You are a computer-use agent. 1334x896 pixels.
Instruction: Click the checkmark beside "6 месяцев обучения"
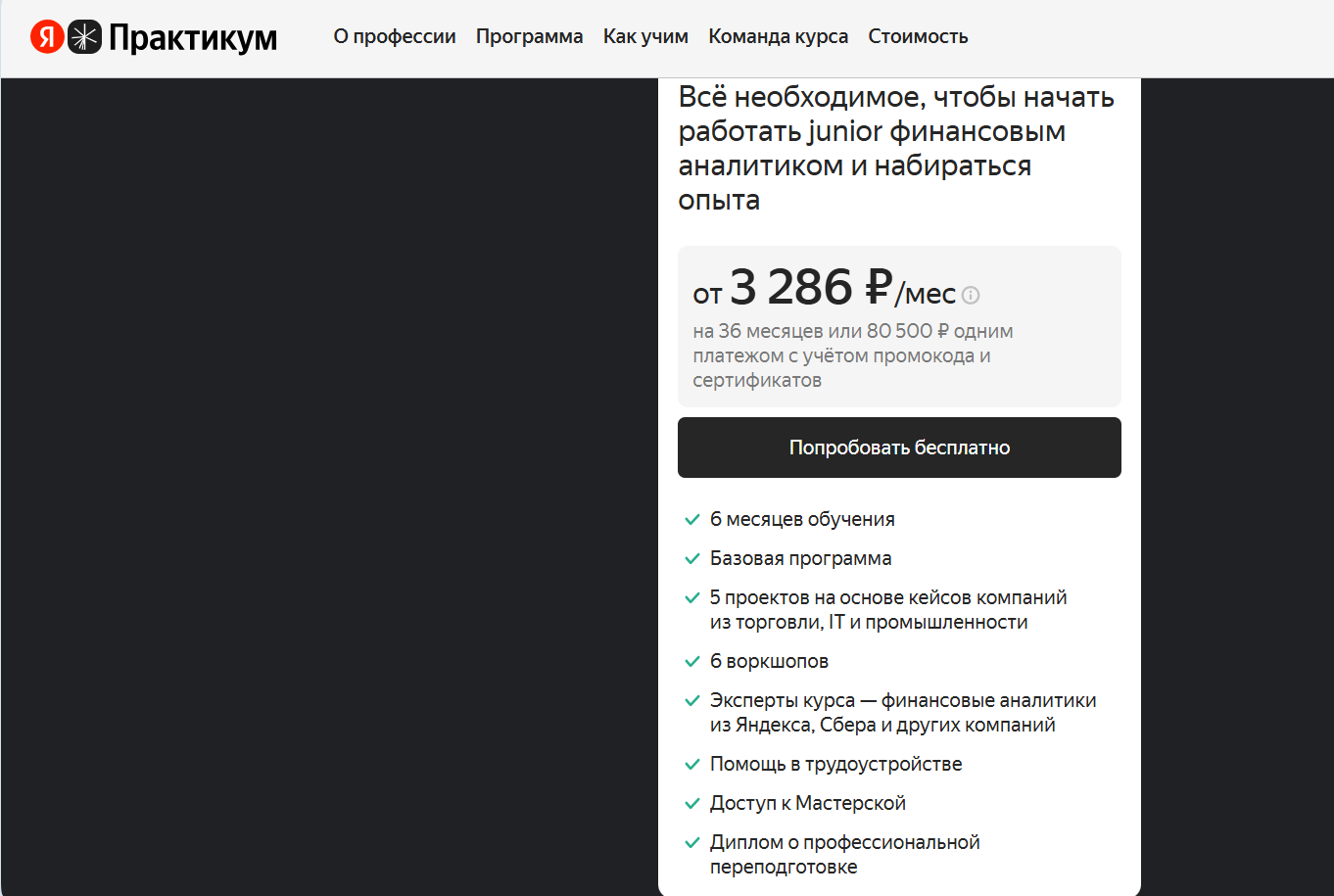pos(692,520)
